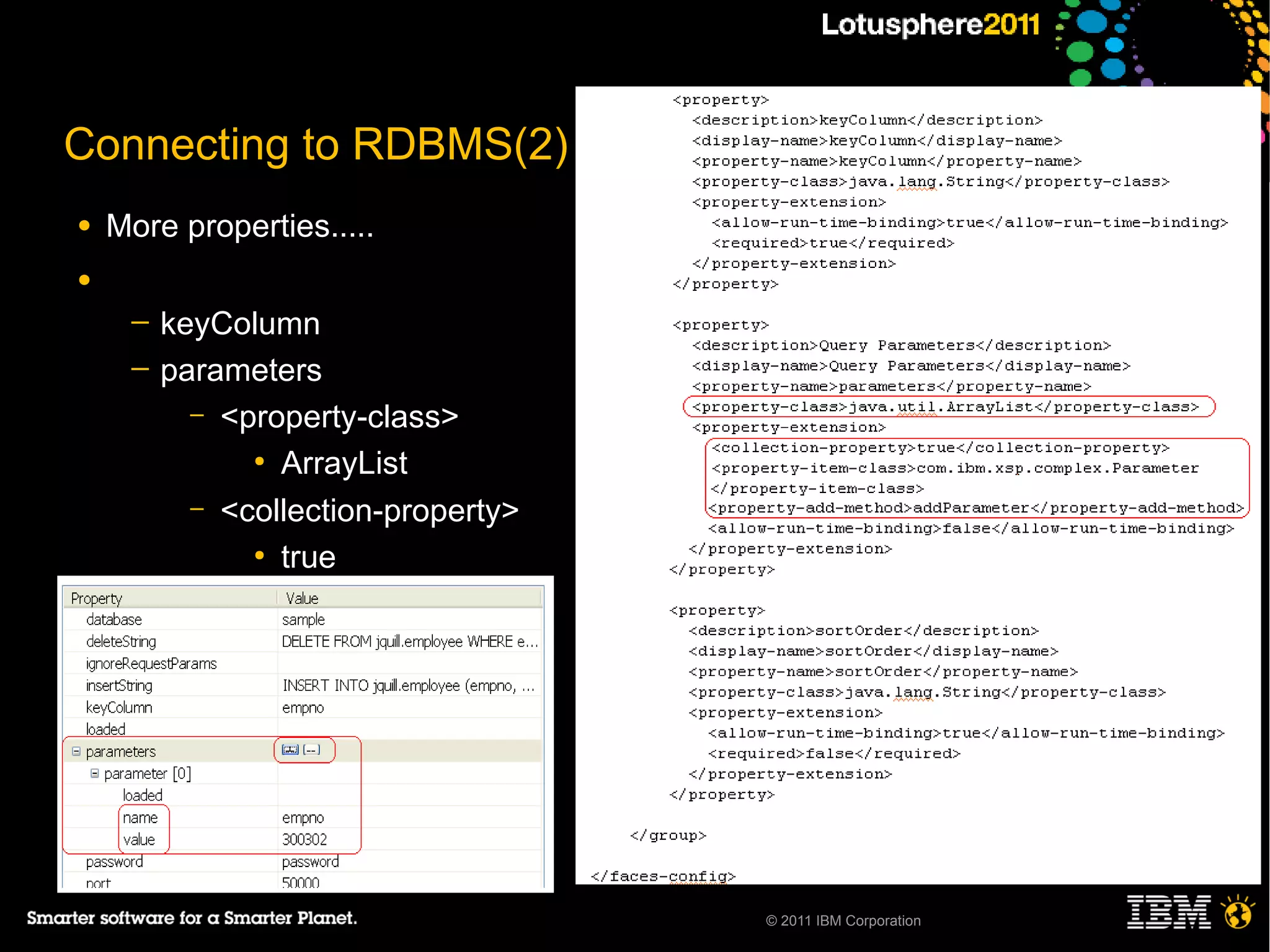This screenshot has height=952, width=1270.
Task: Click the '<property-name>sortOrder</property-name>' line
Action: tap(883, 672)
